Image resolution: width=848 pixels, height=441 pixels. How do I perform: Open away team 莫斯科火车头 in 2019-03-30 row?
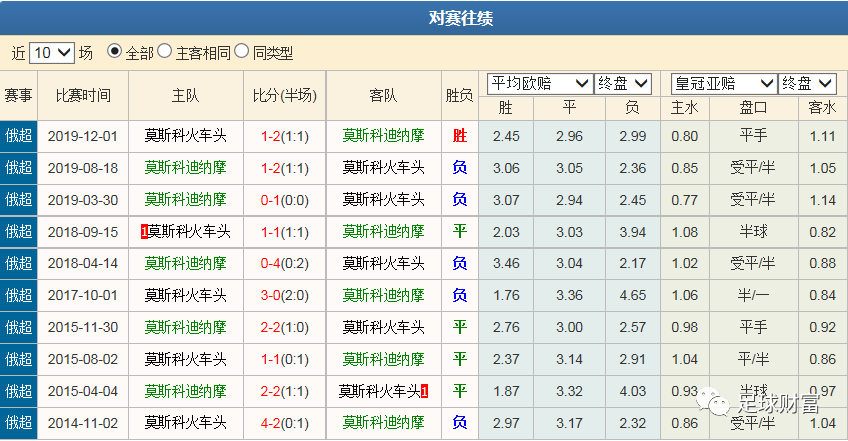(383, 200)
